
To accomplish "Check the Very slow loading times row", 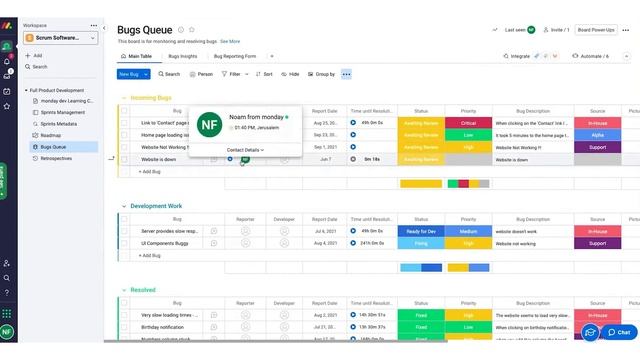I will tap(124, 315).
